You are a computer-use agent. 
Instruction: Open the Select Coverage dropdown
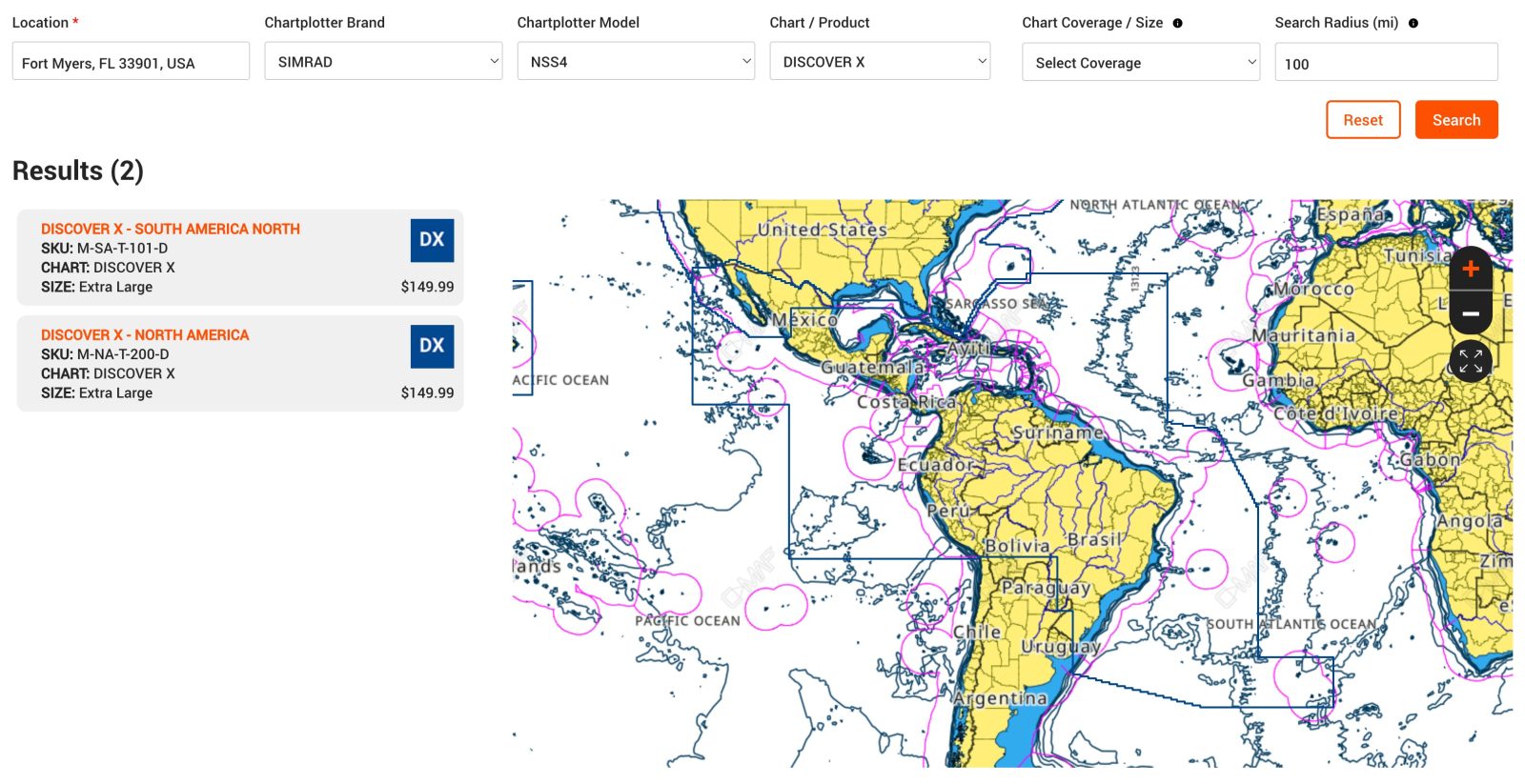coord(1141,63)
